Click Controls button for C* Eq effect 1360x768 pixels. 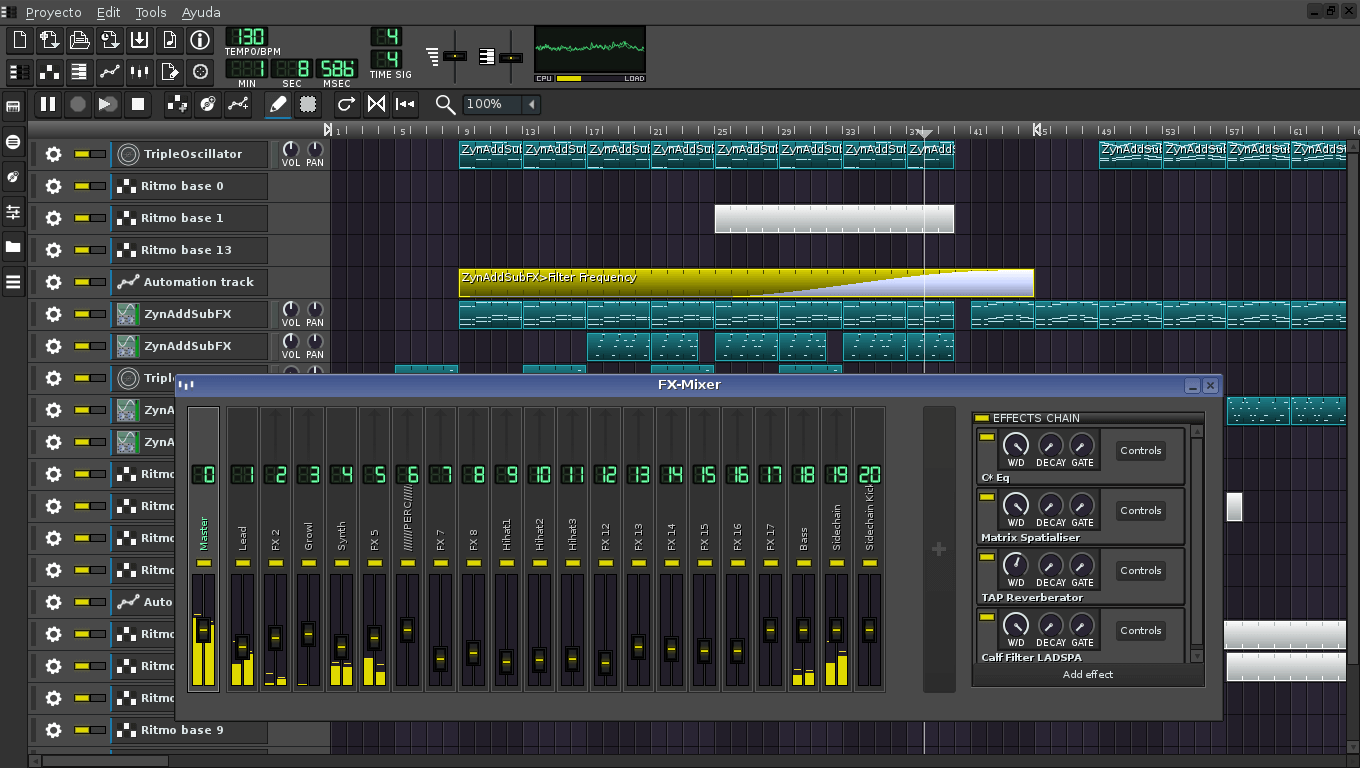(x=1141, y=451)
